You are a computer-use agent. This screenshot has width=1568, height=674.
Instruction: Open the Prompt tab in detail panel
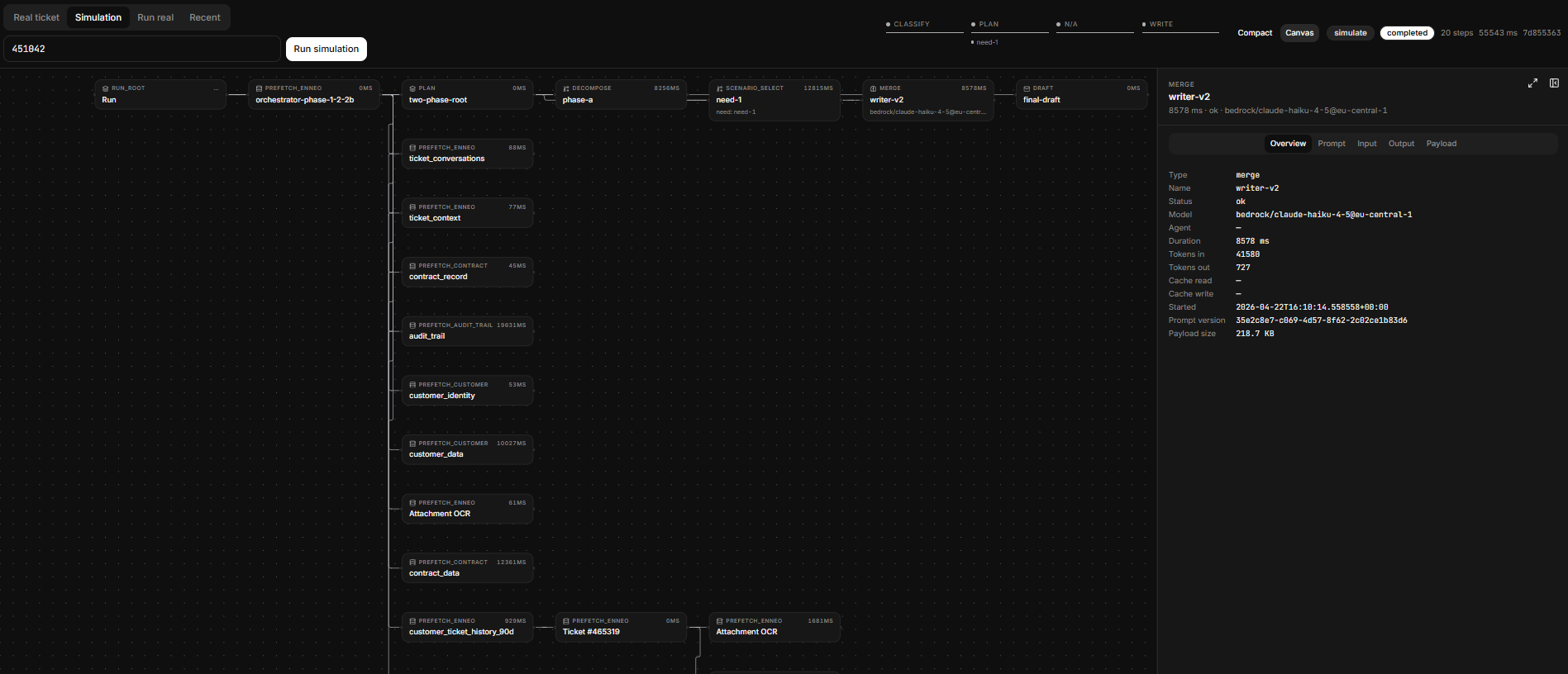point(1332,144)
